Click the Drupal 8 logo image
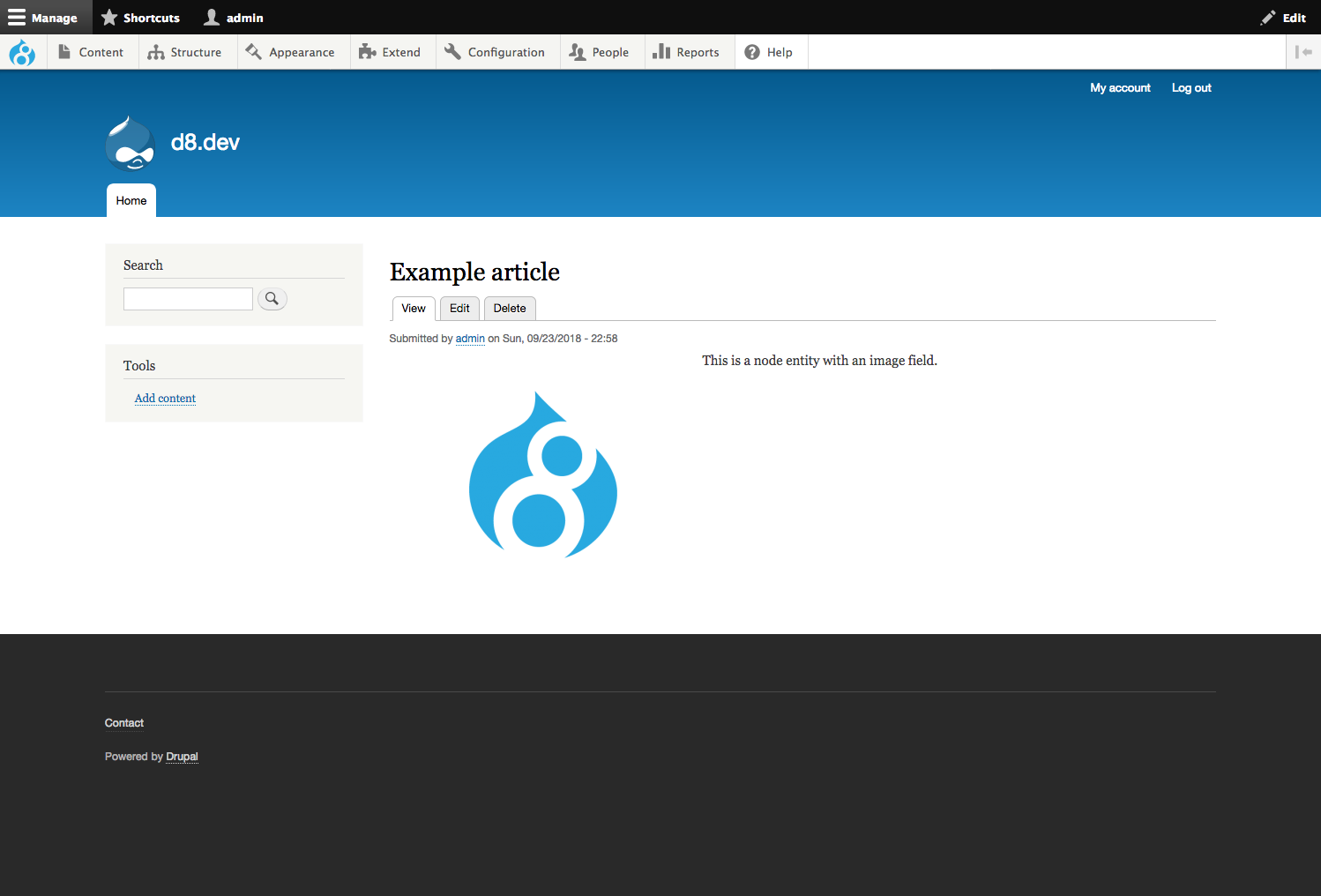 (543, 474)
